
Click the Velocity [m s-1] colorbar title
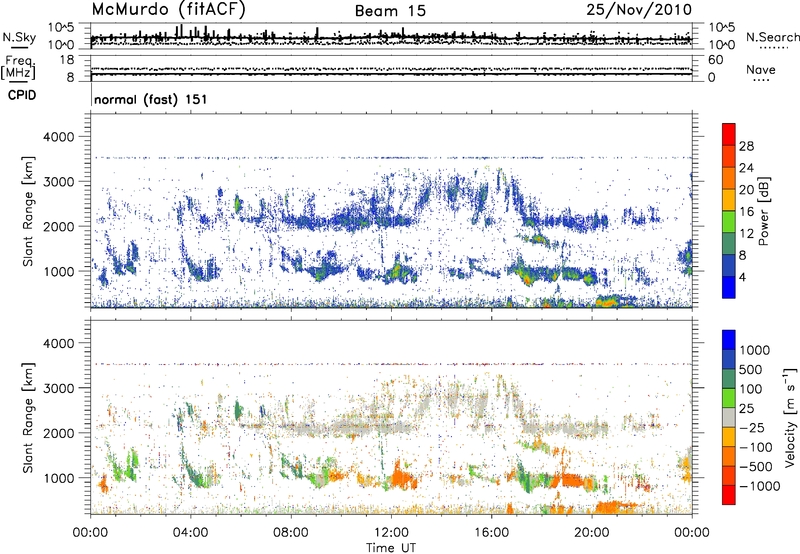point(790,417)
